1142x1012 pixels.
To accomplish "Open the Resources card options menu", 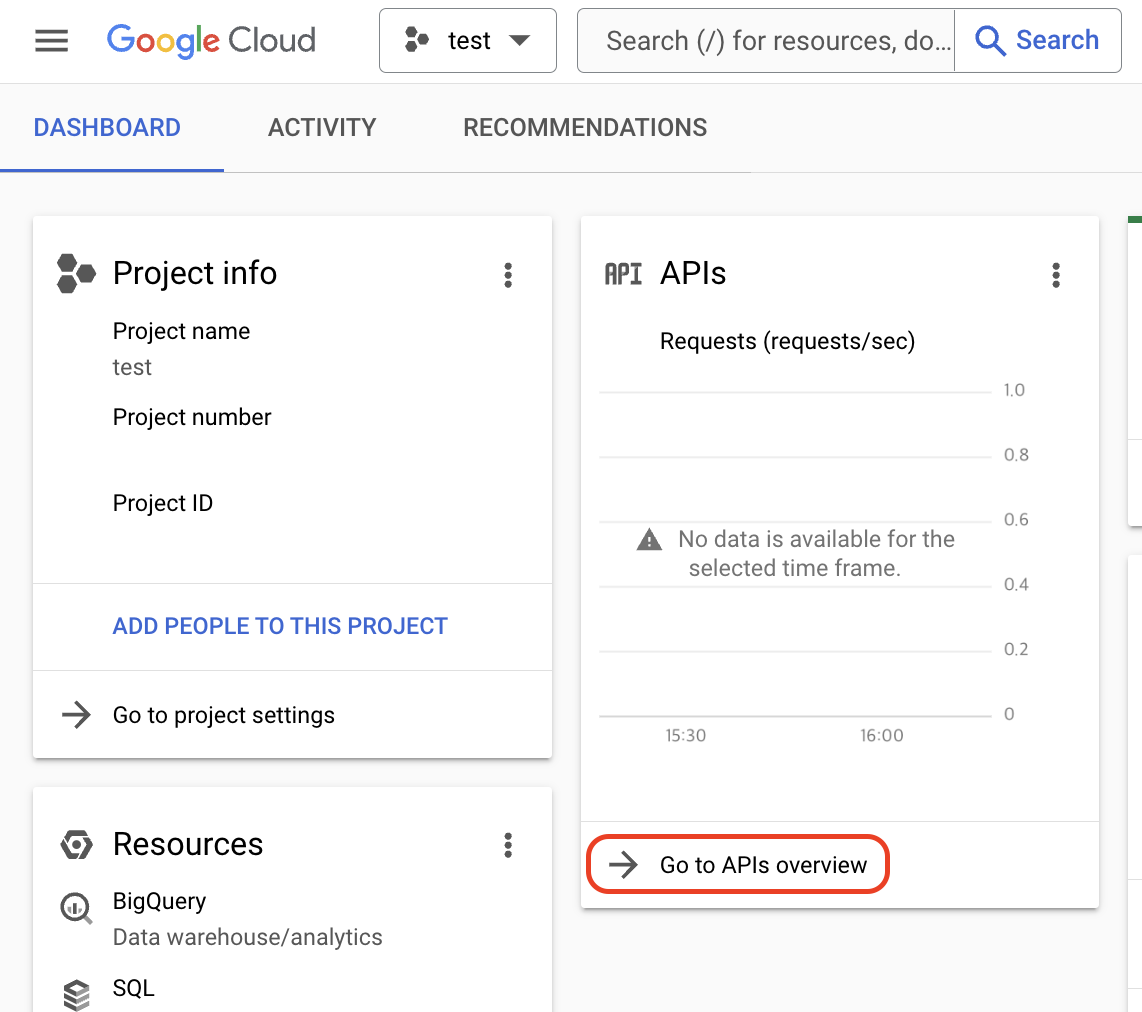I will [508, 845].
